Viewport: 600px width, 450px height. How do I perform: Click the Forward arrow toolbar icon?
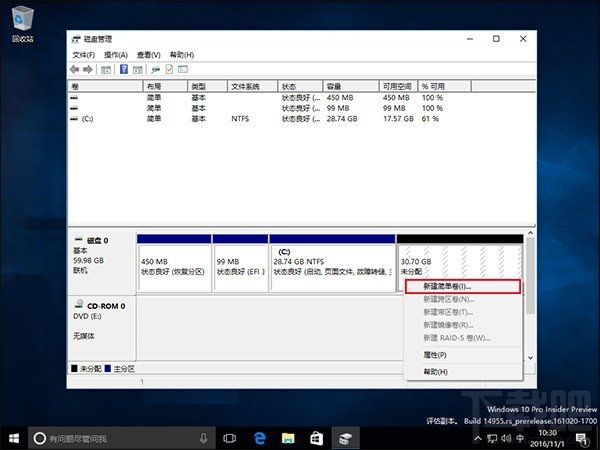(x=88, y=69)
